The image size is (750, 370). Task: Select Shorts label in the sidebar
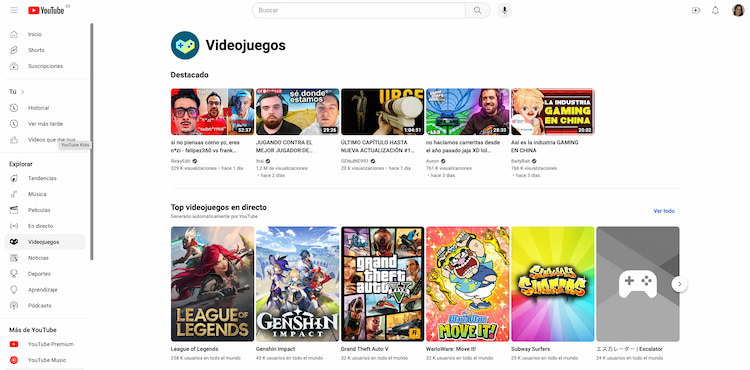click(36, 50)
